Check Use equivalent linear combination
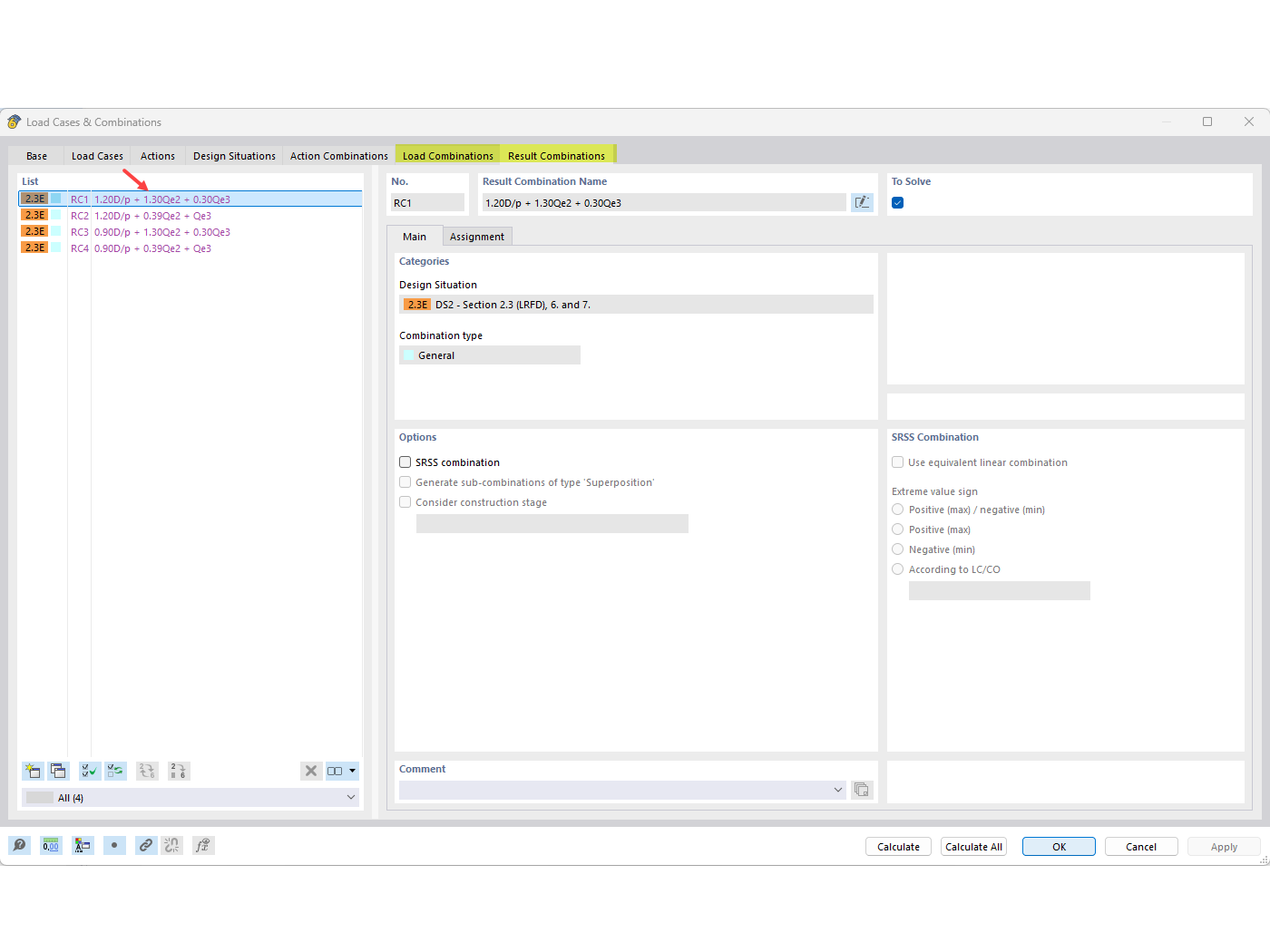 pos(898,462)
